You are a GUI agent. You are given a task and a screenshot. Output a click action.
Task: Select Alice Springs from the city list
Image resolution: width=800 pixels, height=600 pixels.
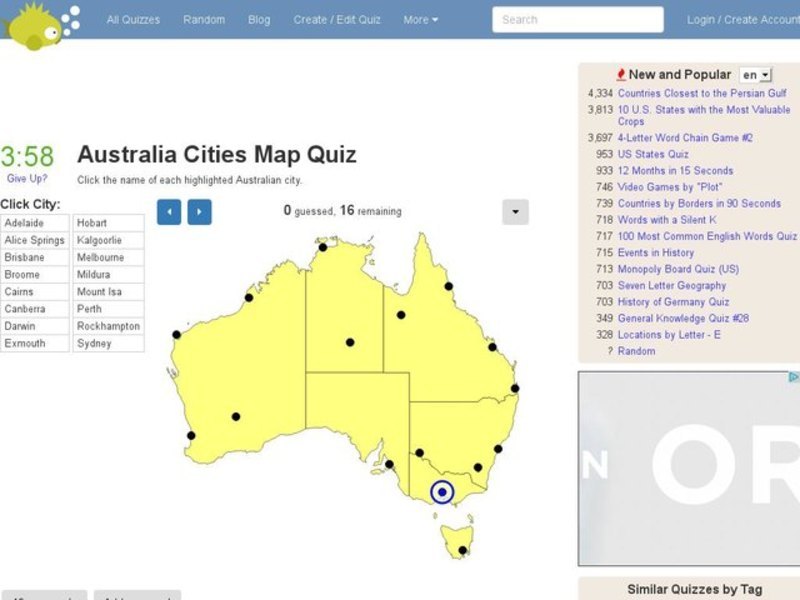[x=34, y=240]
